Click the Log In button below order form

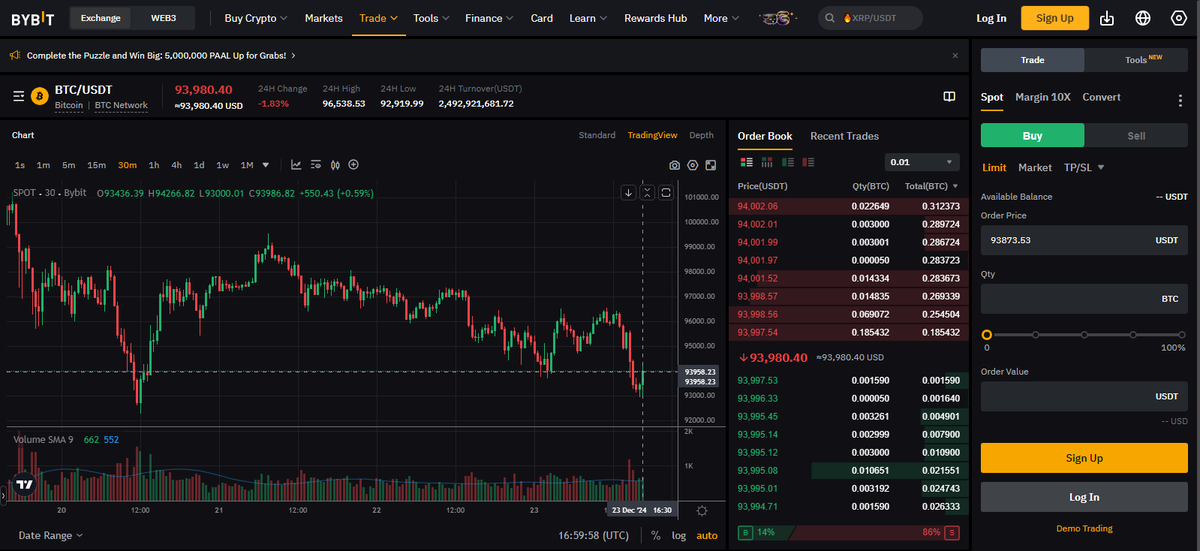point(1084,497)
